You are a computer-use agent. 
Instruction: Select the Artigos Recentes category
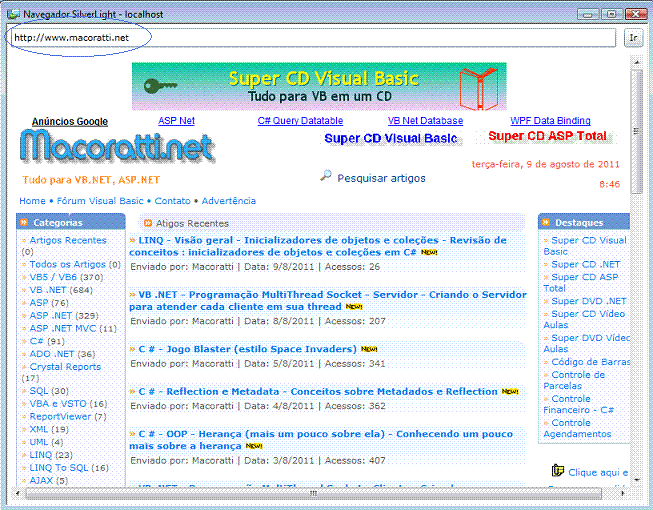click(x=68, y=240)
